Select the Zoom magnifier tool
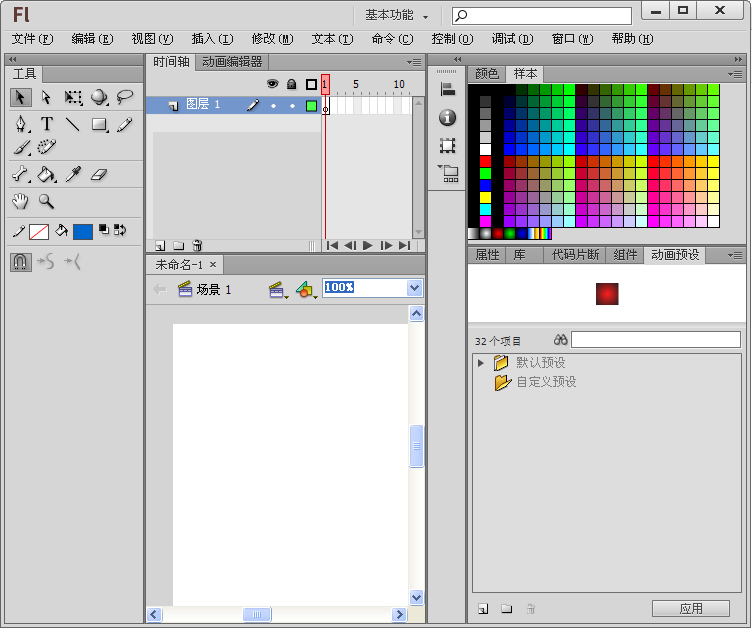This screenshot has height=629, width=752. [46, 202]
